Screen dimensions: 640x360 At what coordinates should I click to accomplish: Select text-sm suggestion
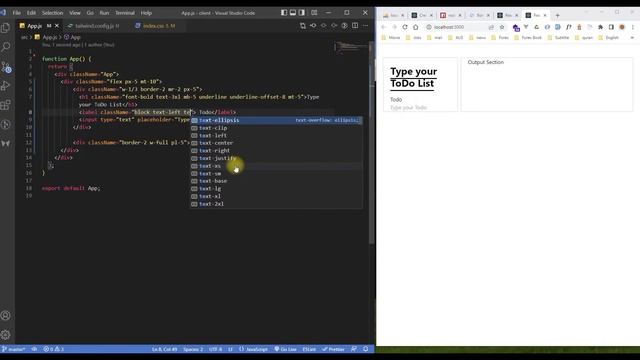276,173
